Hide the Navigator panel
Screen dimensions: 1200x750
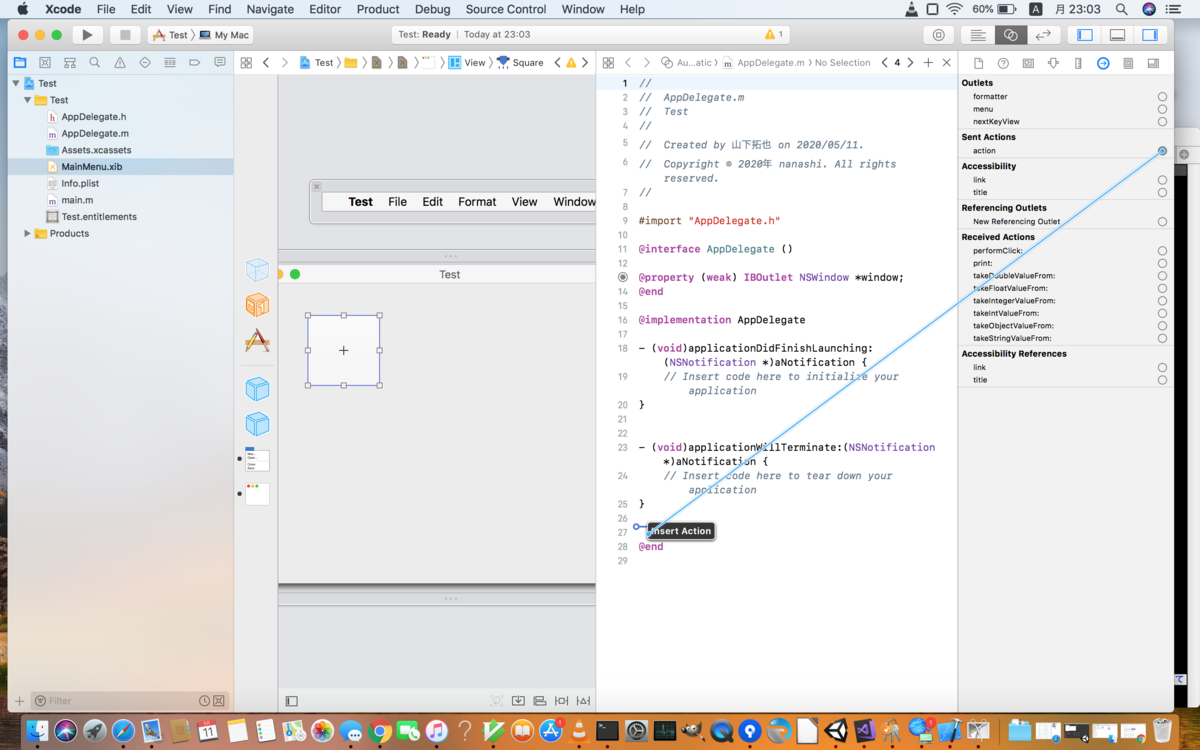click(x=1085, y=35)
